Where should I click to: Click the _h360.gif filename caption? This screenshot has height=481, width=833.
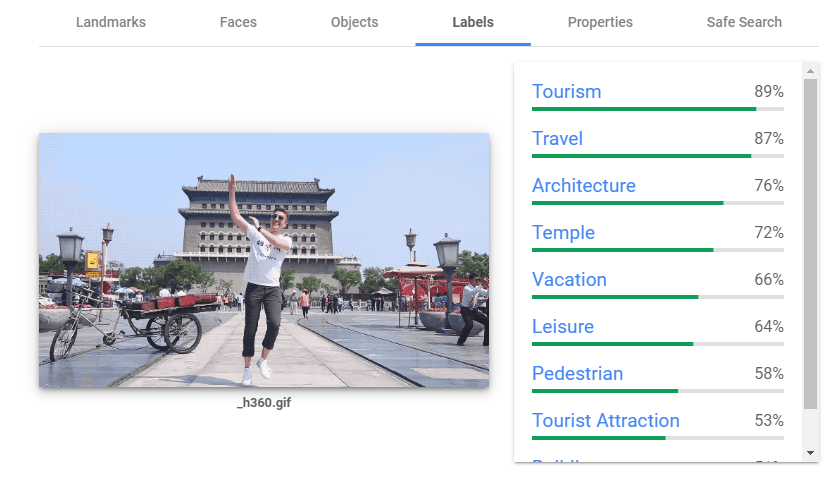(x=264, y=403)
